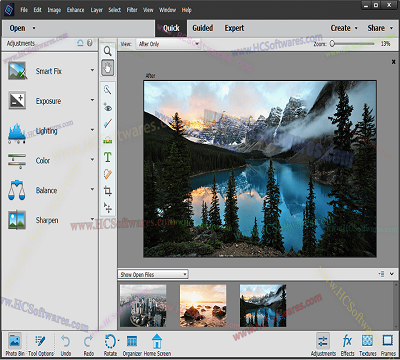
Task: Go to the Home Screen
Action: click(157, 344)
